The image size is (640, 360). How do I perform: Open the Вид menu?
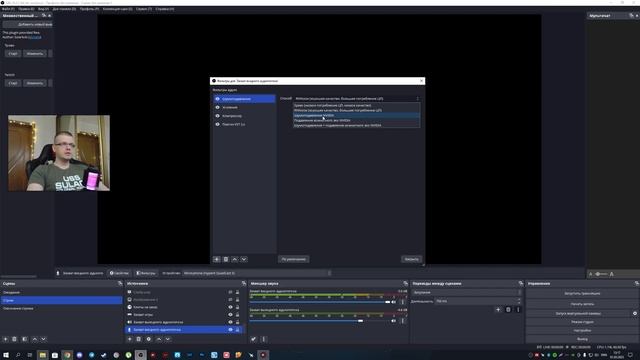tap(43, 9)
